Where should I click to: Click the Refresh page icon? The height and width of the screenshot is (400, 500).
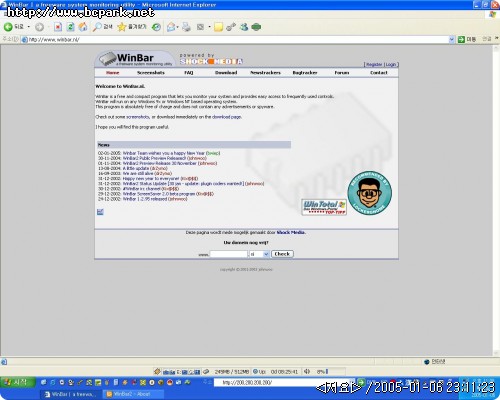70,27
